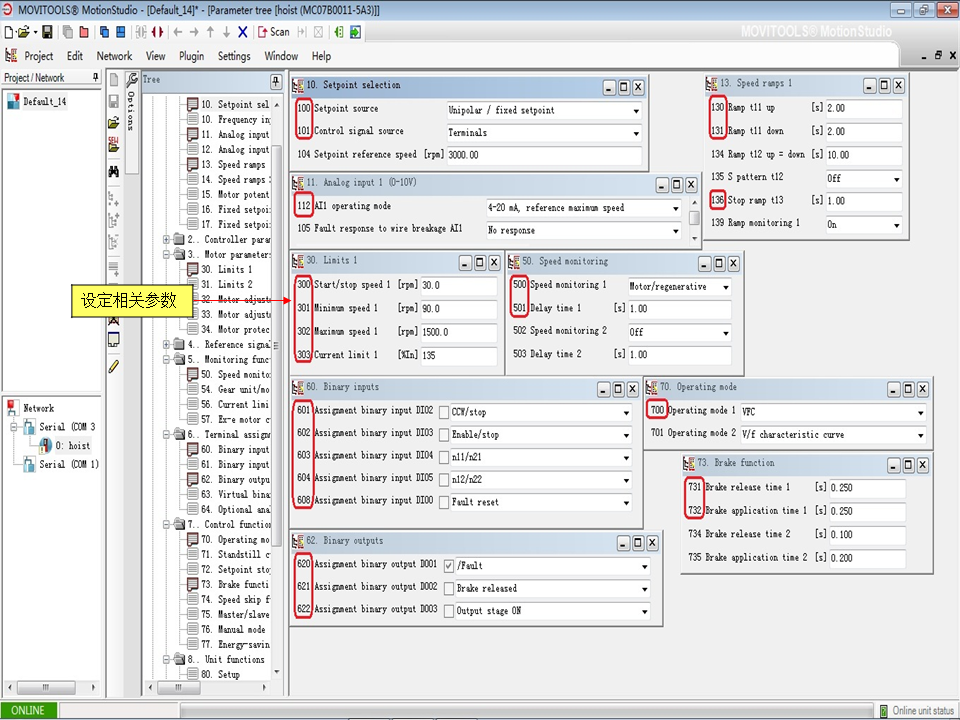Image resolution: width=960 pixels, height=720 pixels.
Task: Open the Network menu
Action: tap(114, 56)
